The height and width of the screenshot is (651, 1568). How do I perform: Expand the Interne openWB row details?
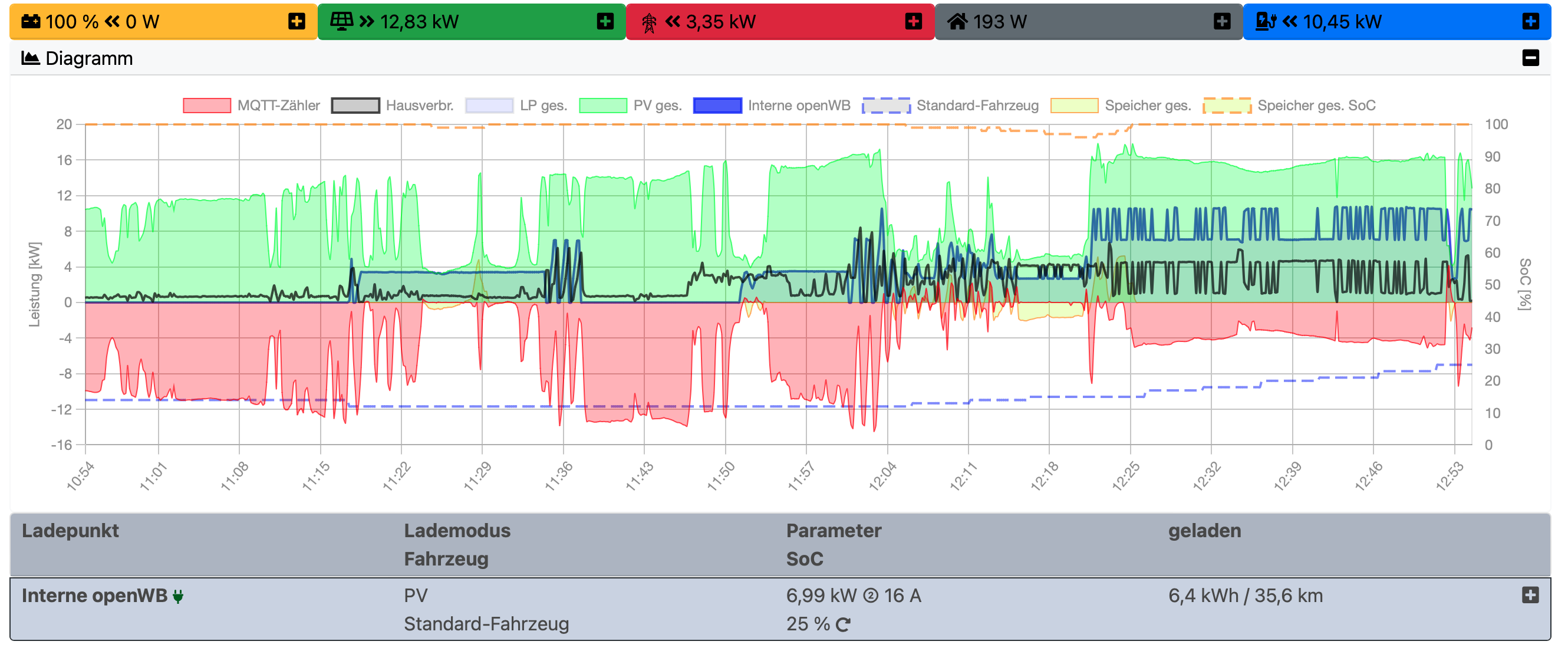coord(1530,595)
